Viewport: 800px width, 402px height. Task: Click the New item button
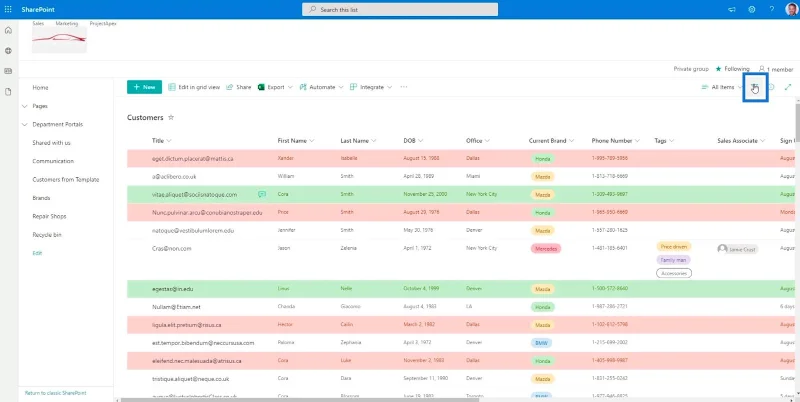[x=144, y=87]
